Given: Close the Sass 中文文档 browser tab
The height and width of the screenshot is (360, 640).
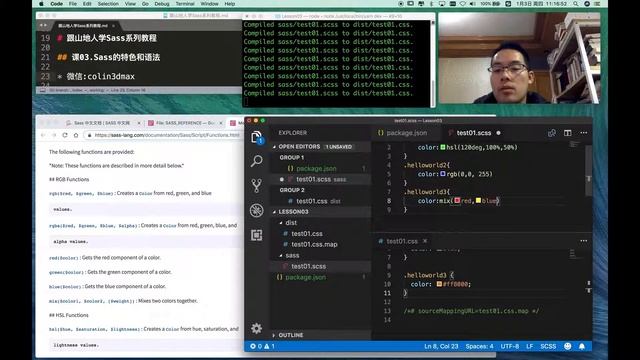Looking at the screenshot, I should 139,123.
